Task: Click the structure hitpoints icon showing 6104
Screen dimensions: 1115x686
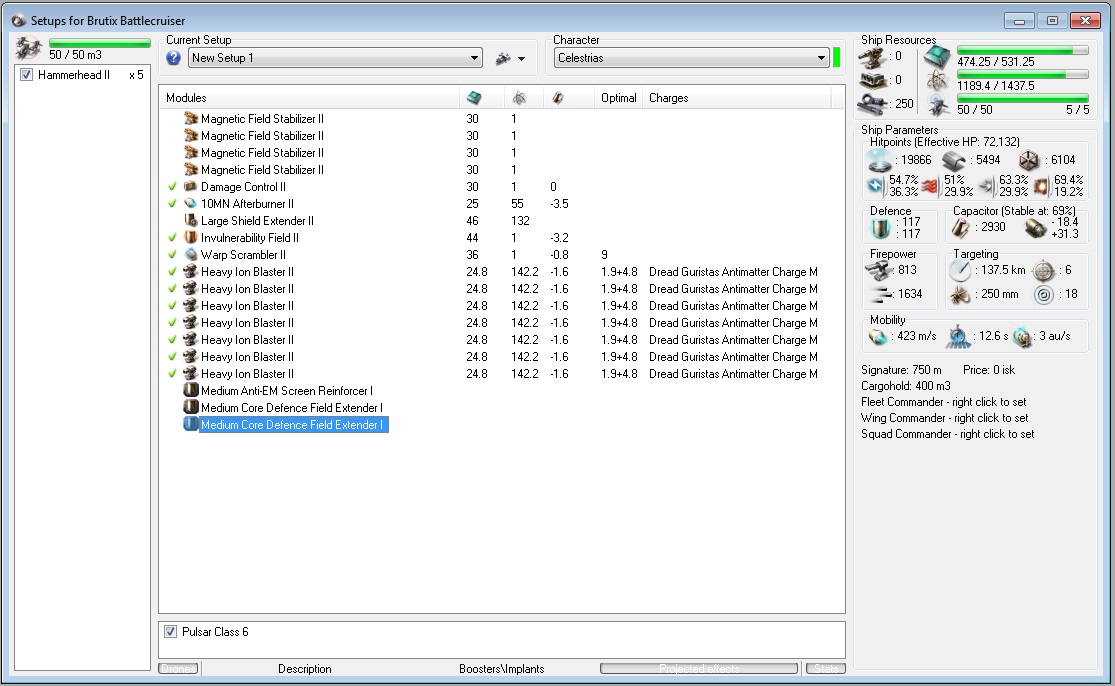Action: (1029, 161)
